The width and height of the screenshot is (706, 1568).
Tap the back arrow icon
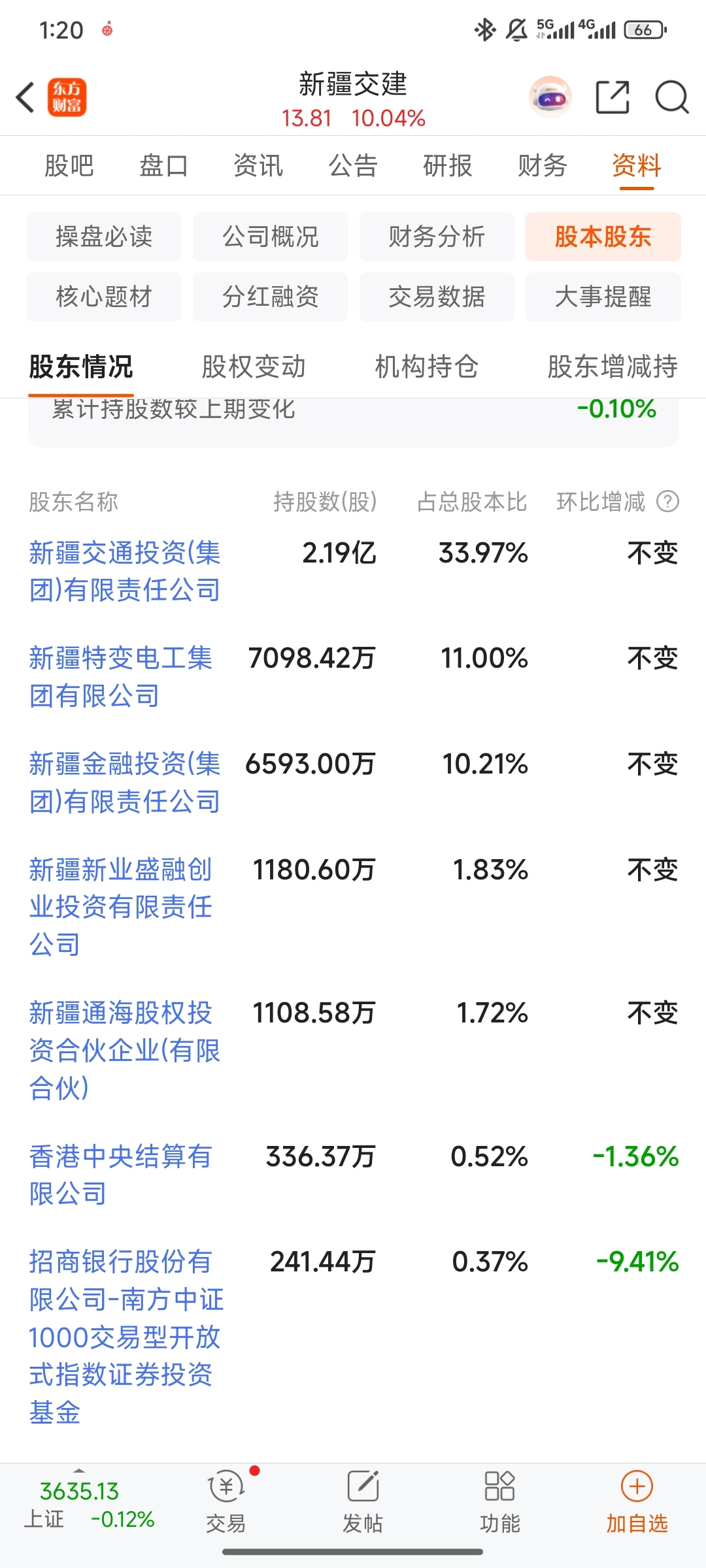(25, 98)
